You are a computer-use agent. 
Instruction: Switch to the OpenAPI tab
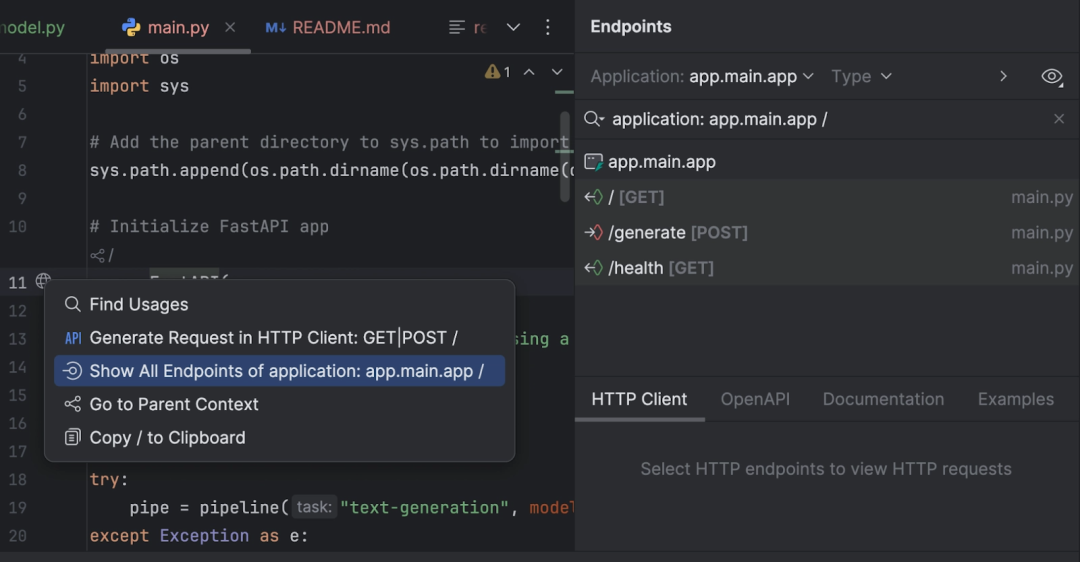755,399
